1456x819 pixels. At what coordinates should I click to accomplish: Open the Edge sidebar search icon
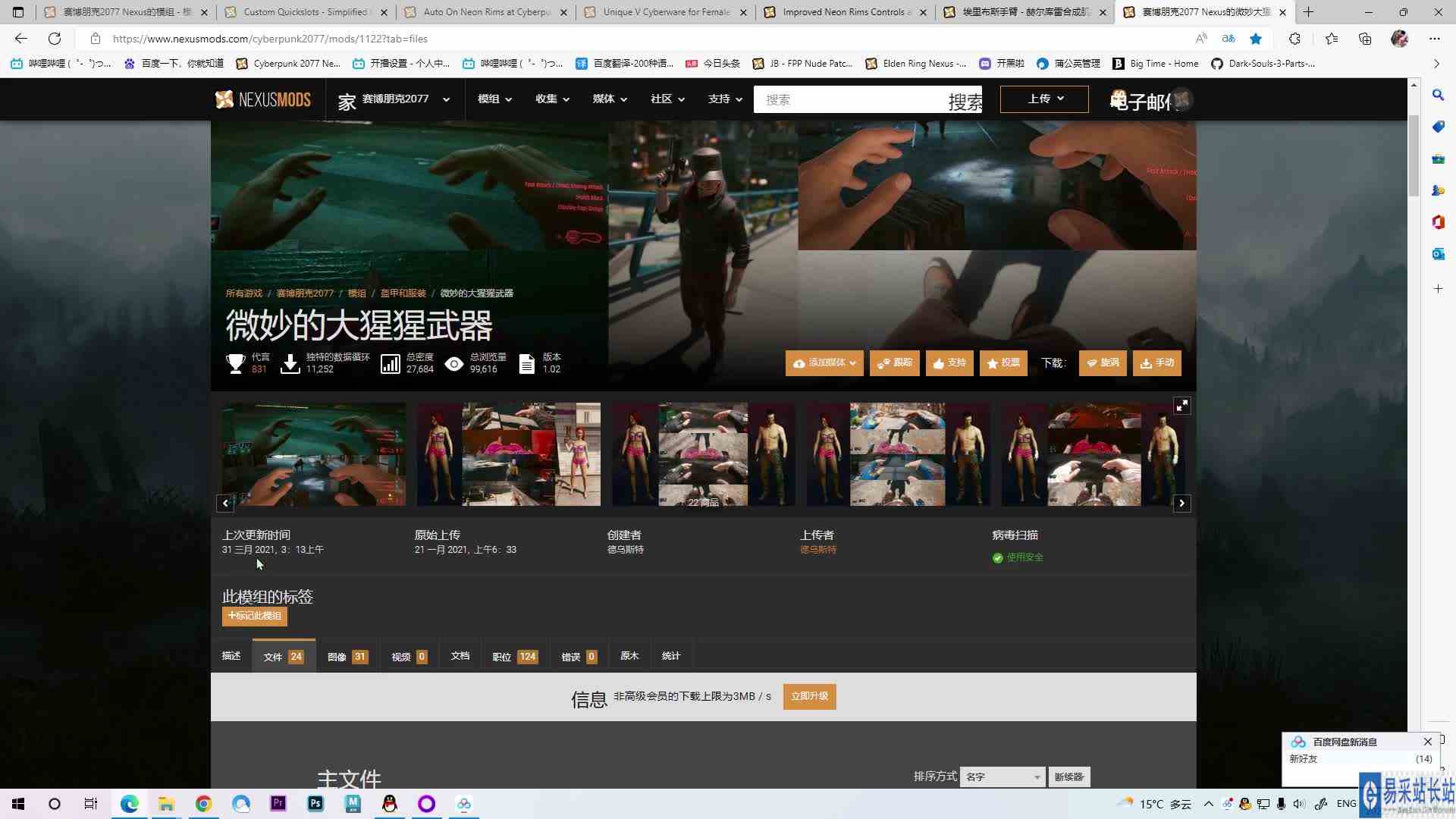[x=1438, y=95]
